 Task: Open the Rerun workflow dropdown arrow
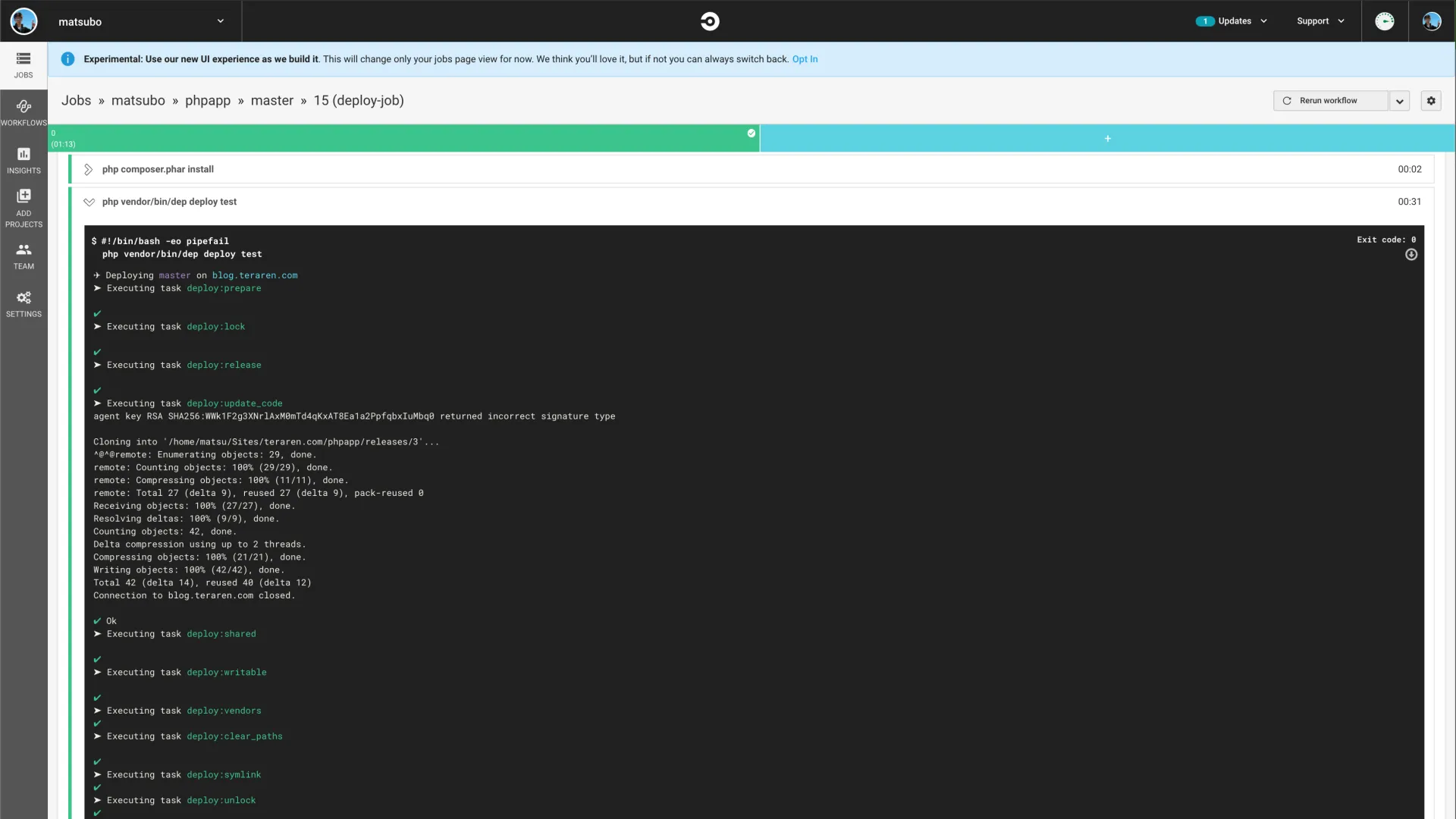pos(1400,101)
